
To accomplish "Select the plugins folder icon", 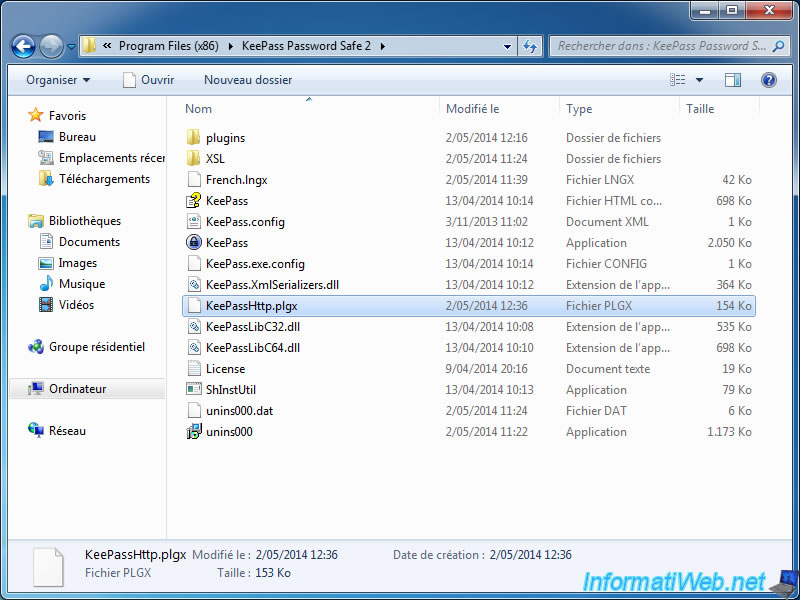I will click(x=193, y=137).
